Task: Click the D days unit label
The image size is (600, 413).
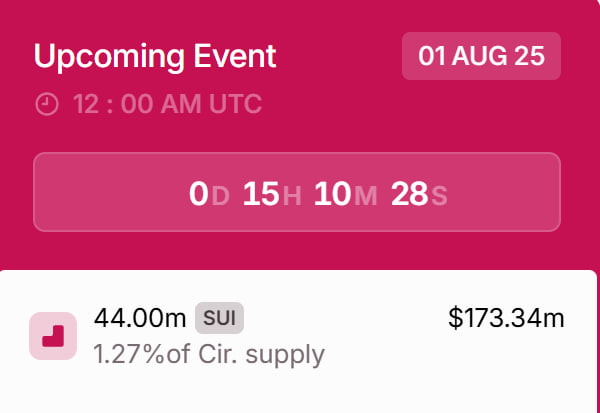Action: [x=221, y=196]
